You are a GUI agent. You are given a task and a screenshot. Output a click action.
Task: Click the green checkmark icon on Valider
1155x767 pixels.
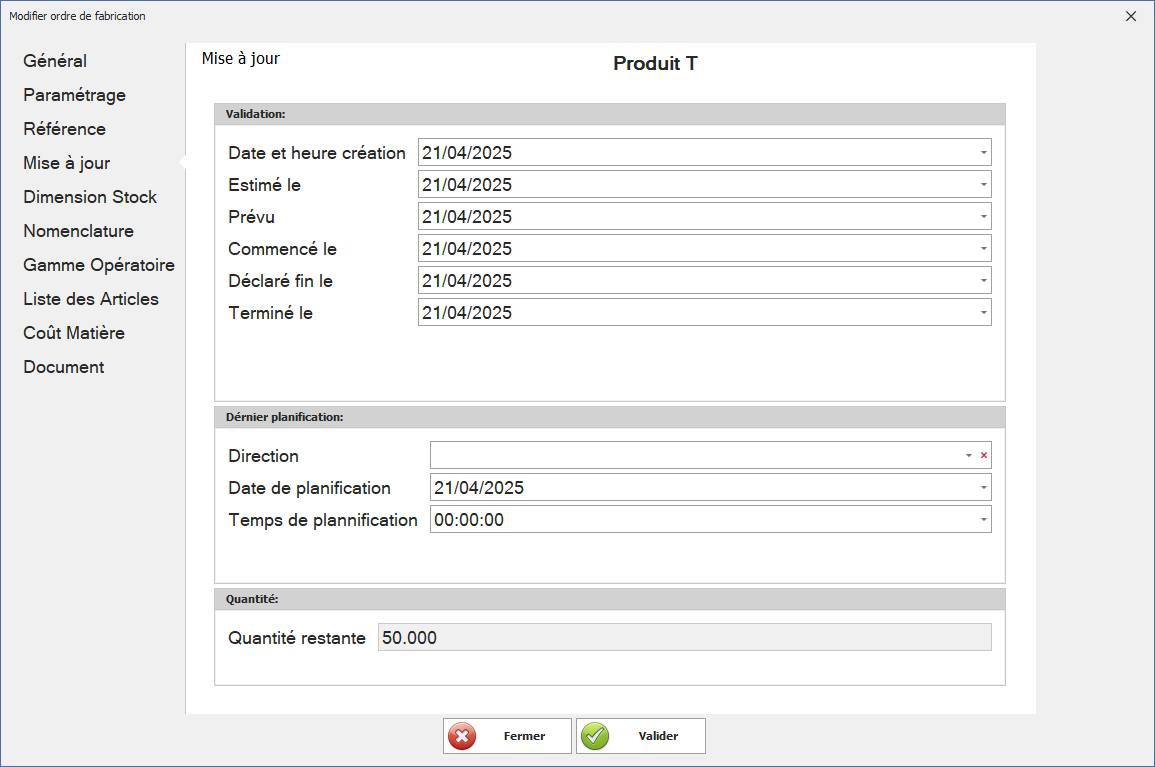click(x=595, y=736)
